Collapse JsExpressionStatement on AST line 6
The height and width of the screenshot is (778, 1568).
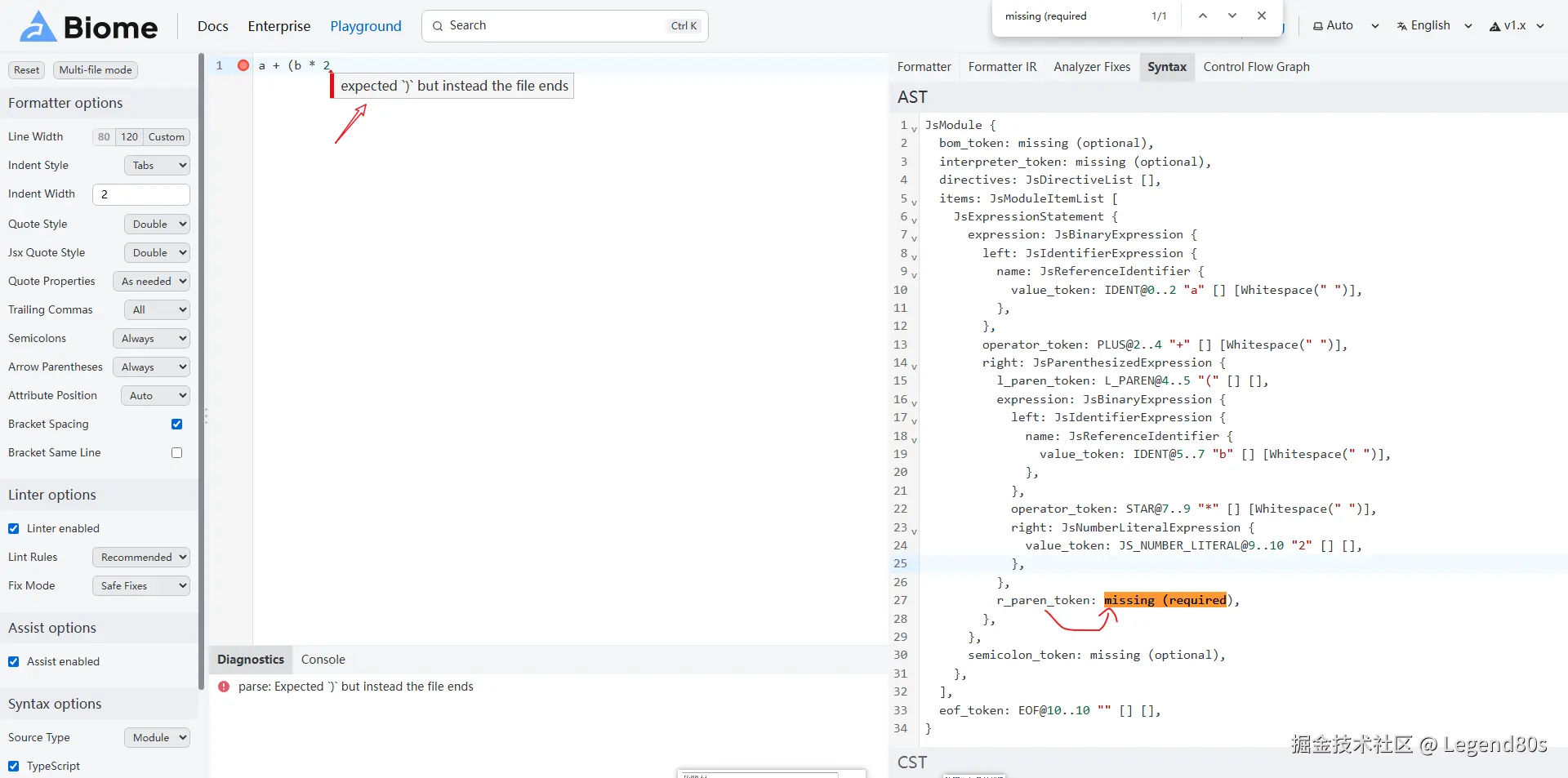coord(914,219)
